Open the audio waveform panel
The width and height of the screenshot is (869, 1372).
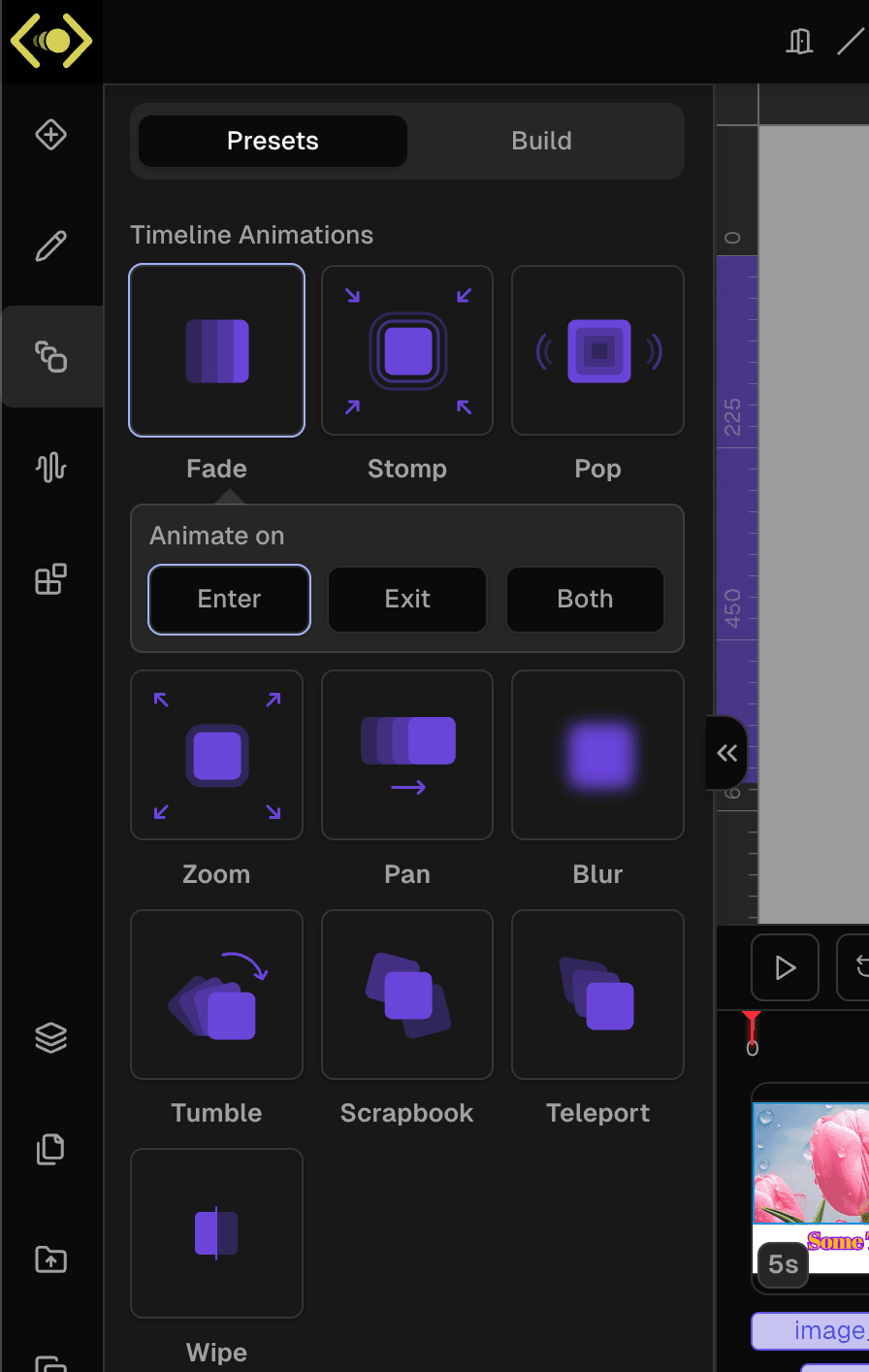(50, 467)
